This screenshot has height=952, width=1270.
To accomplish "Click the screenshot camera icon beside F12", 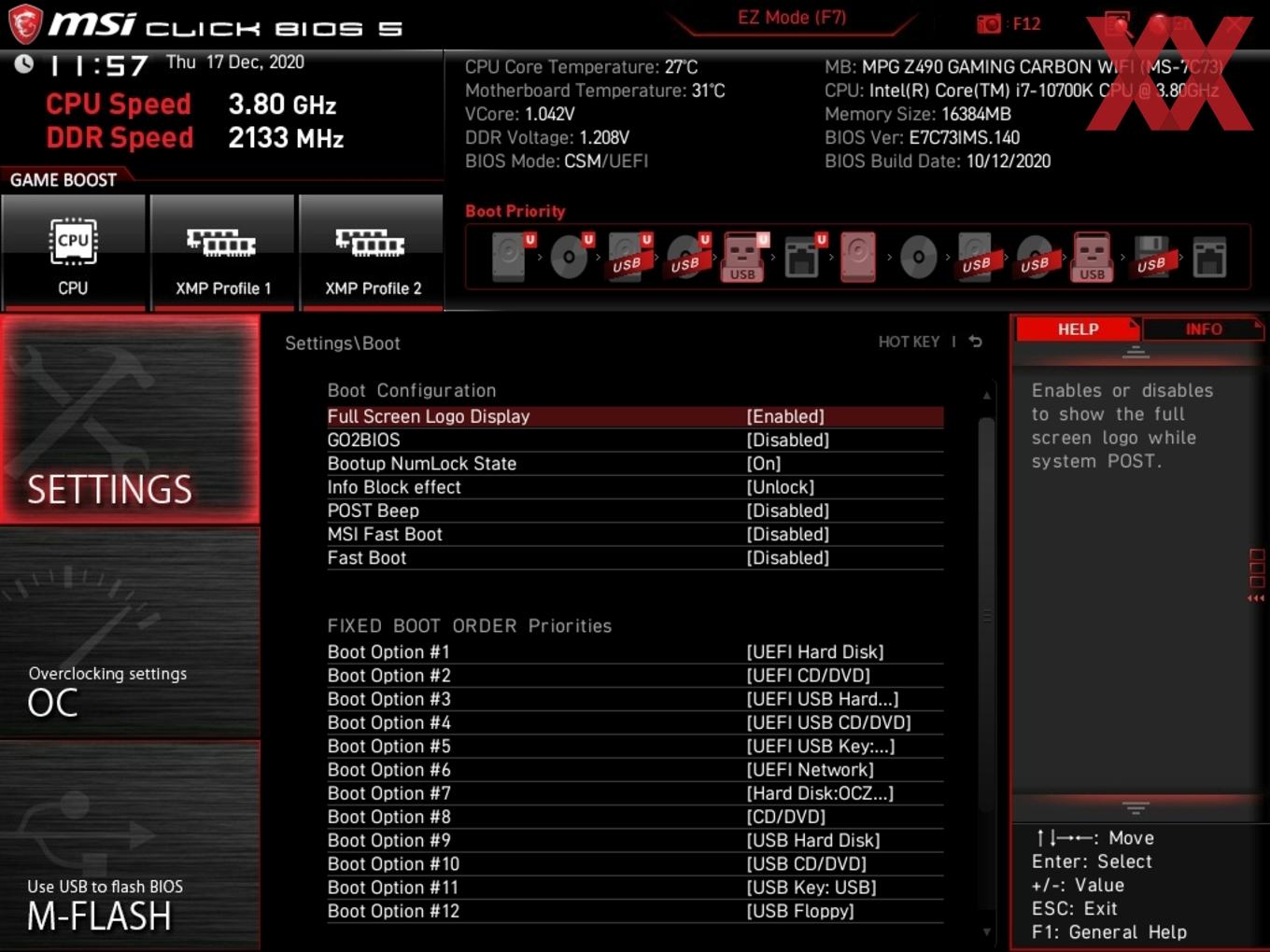I will (x=988, y=24).
